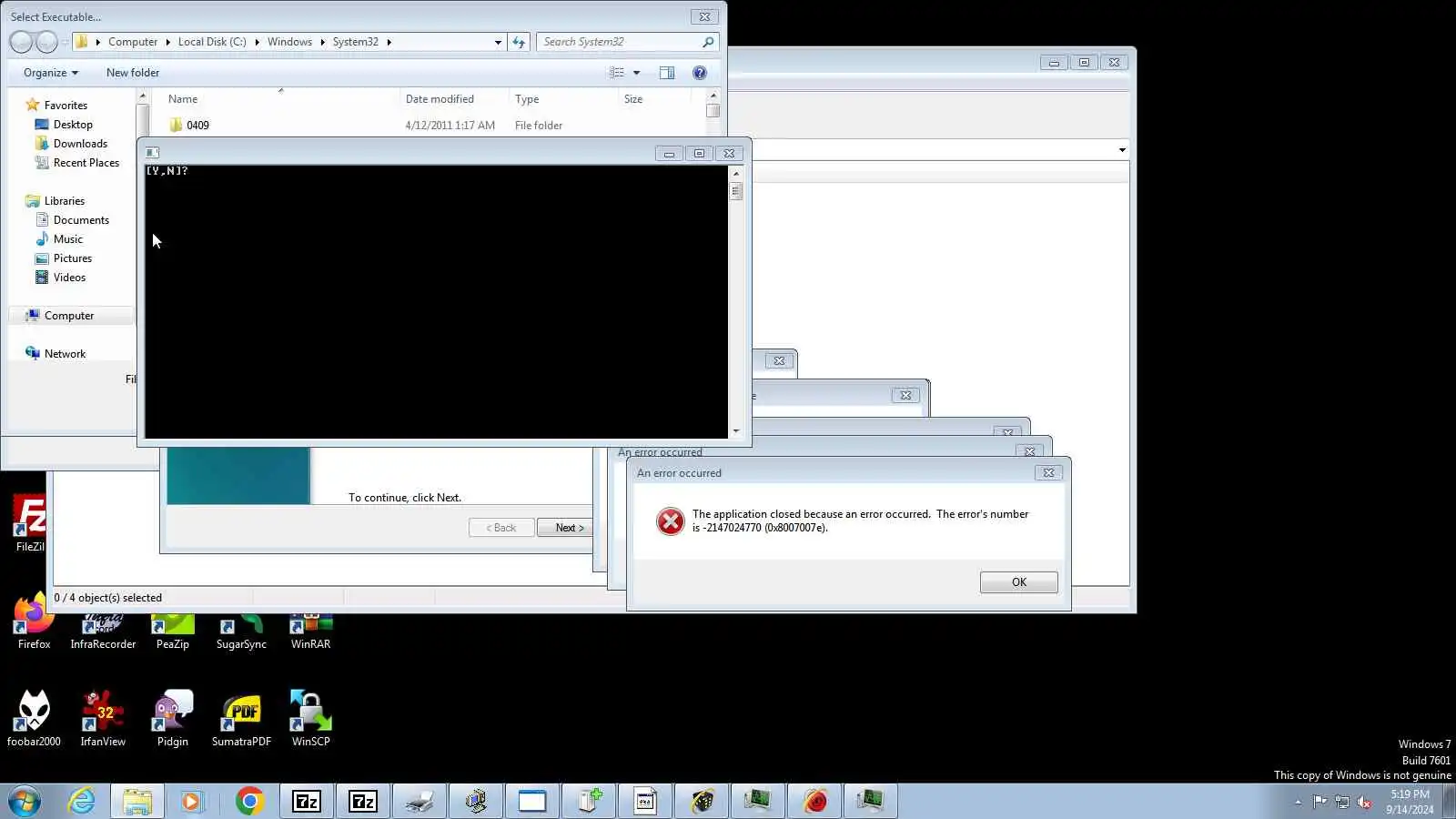Click OK on the error dialog

click(1018, 582)
